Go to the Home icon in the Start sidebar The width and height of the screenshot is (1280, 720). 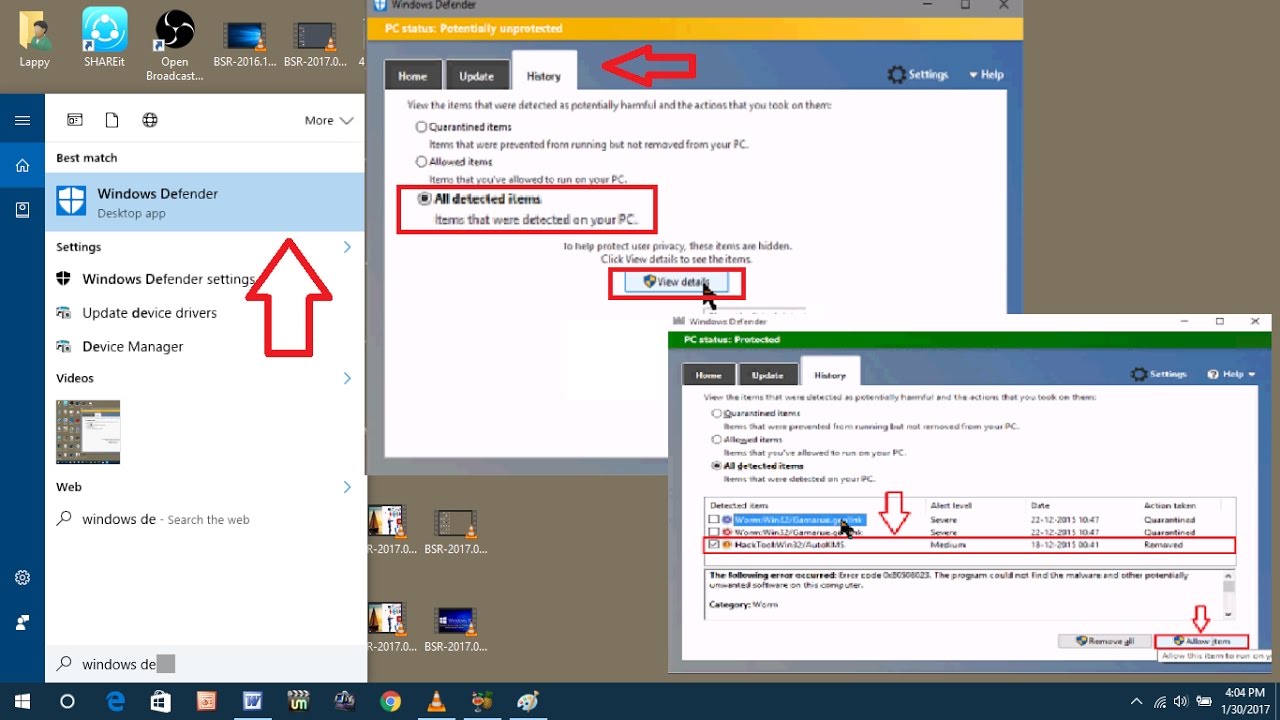tap(22, 165)
